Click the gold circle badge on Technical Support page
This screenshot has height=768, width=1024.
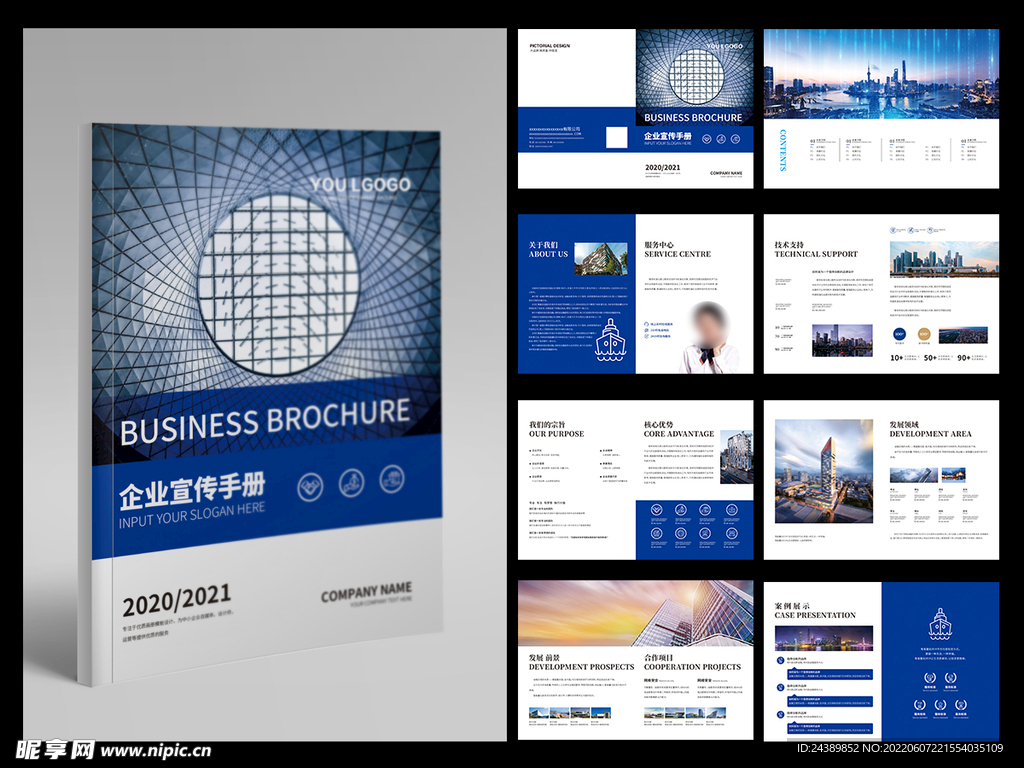(x=924, y=335)
